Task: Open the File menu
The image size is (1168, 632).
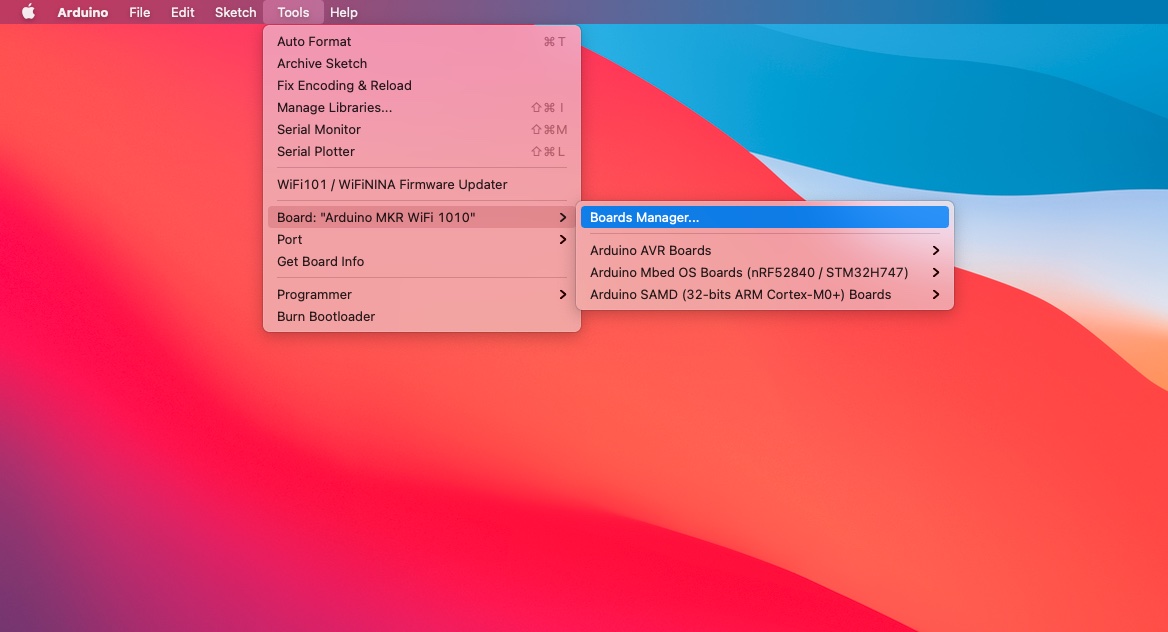Action: tap(140, 12)
